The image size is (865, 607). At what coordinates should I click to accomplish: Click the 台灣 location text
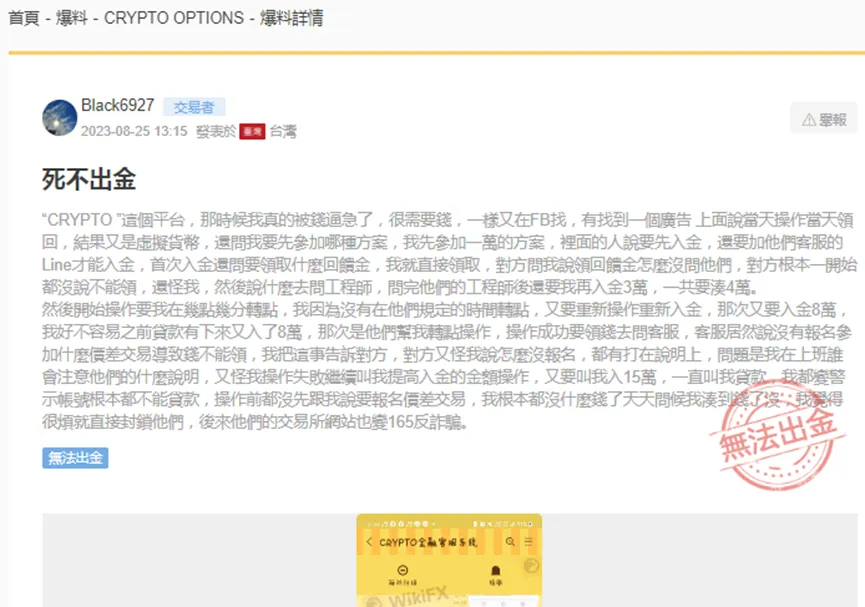(x=283, y=131)
